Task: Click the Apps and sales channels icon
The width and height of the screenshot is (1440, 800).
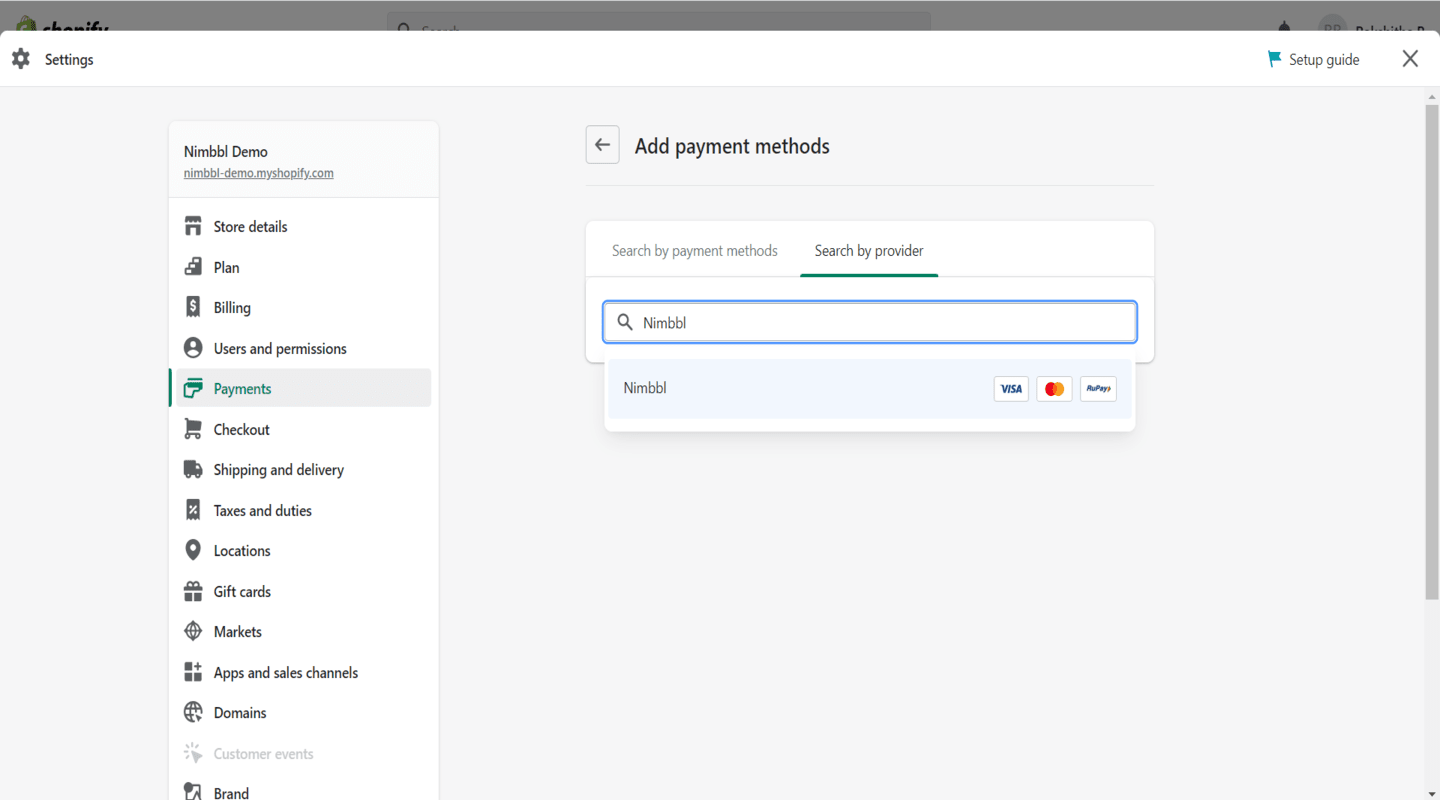Action: pos(193,672)
